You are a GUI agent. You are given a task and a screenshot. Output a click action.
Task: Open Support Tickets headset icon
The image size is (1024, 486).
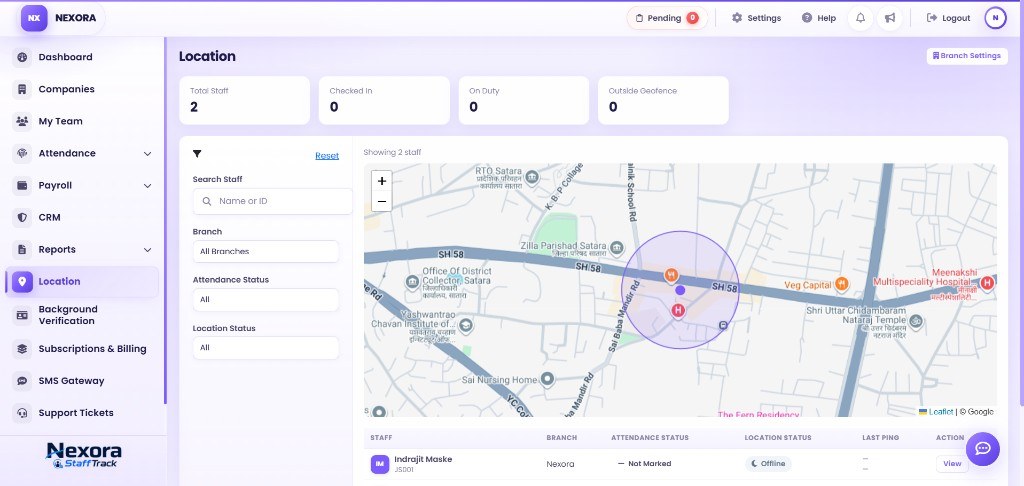[x=22, y=413]
